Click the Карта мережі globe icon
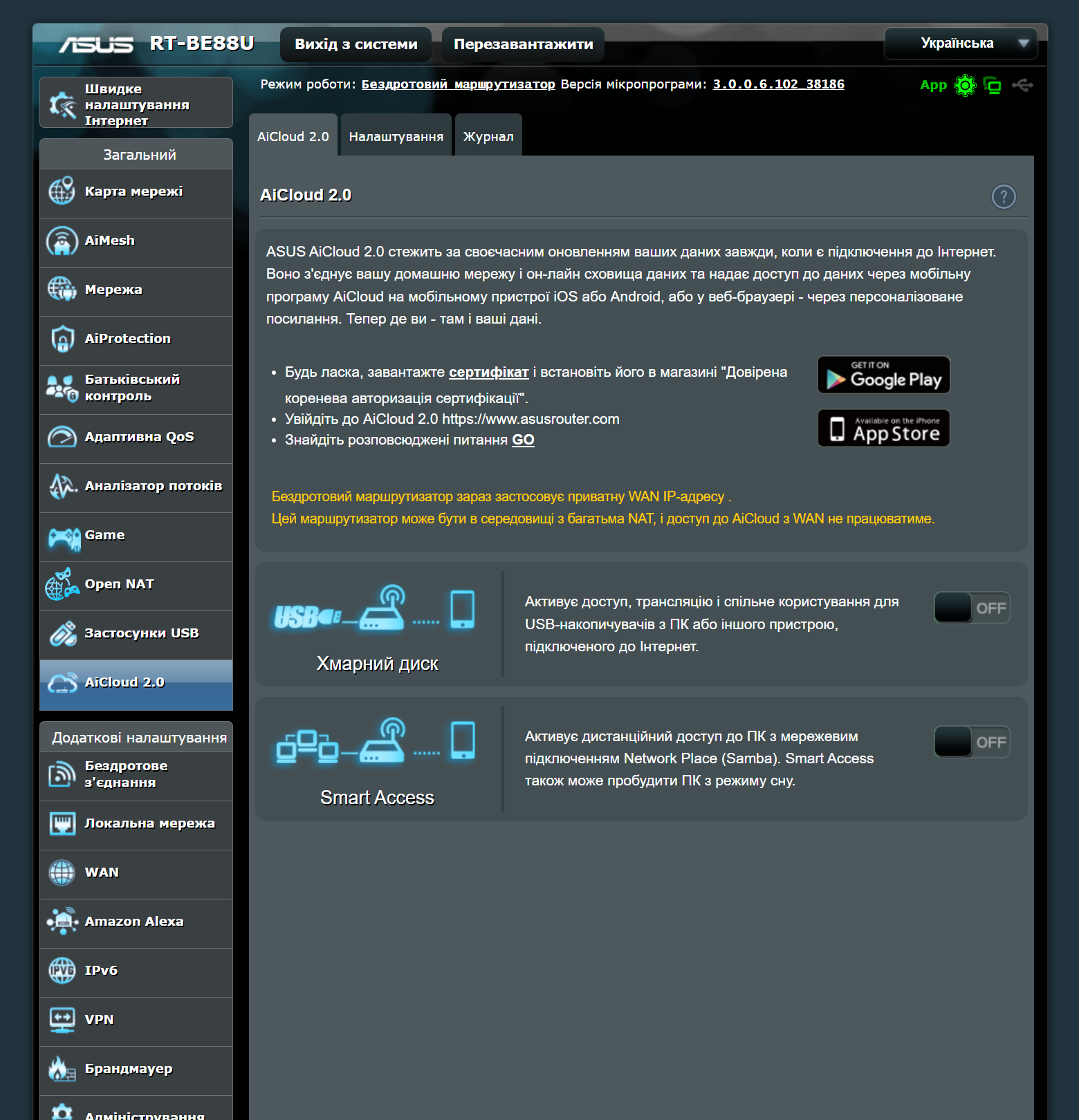Screen dimensions: 1079x1120 (62, 191)
